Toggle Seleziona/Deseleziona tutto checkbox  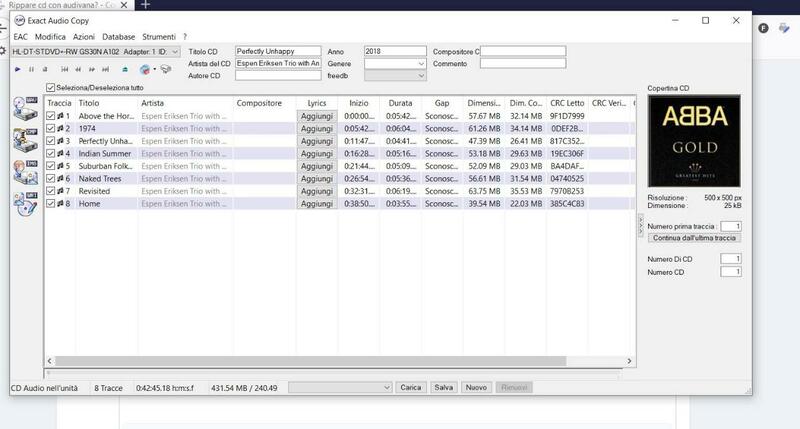point(51,88)
